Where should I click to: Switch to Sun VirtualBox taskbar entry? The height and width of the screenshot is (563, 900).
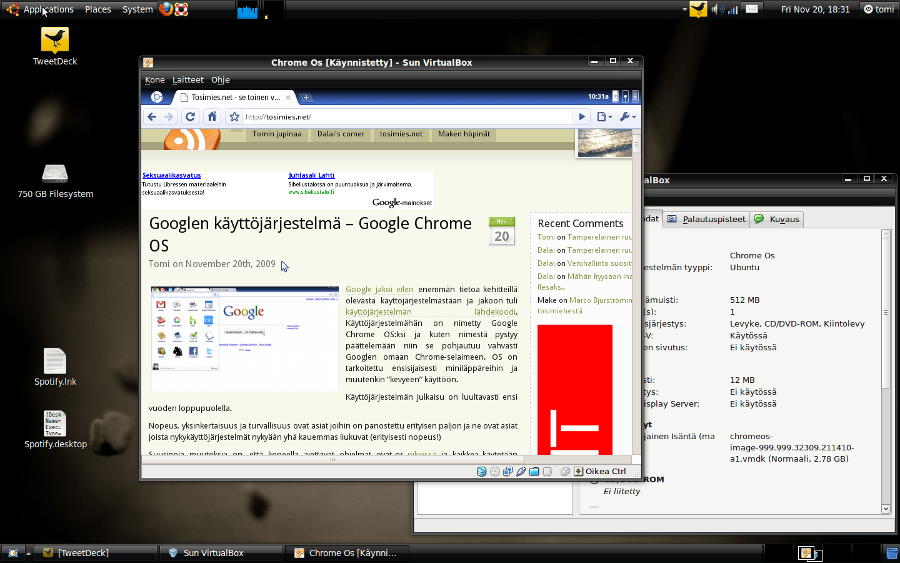tap(222, 553)
